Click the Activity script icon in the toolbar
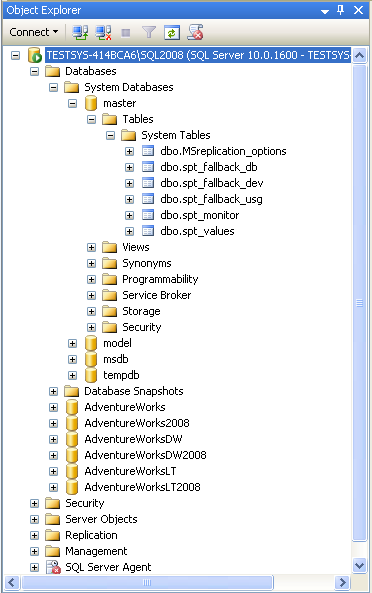The height and width of the screenshot is (593, 372). click(x=195, y=32)
